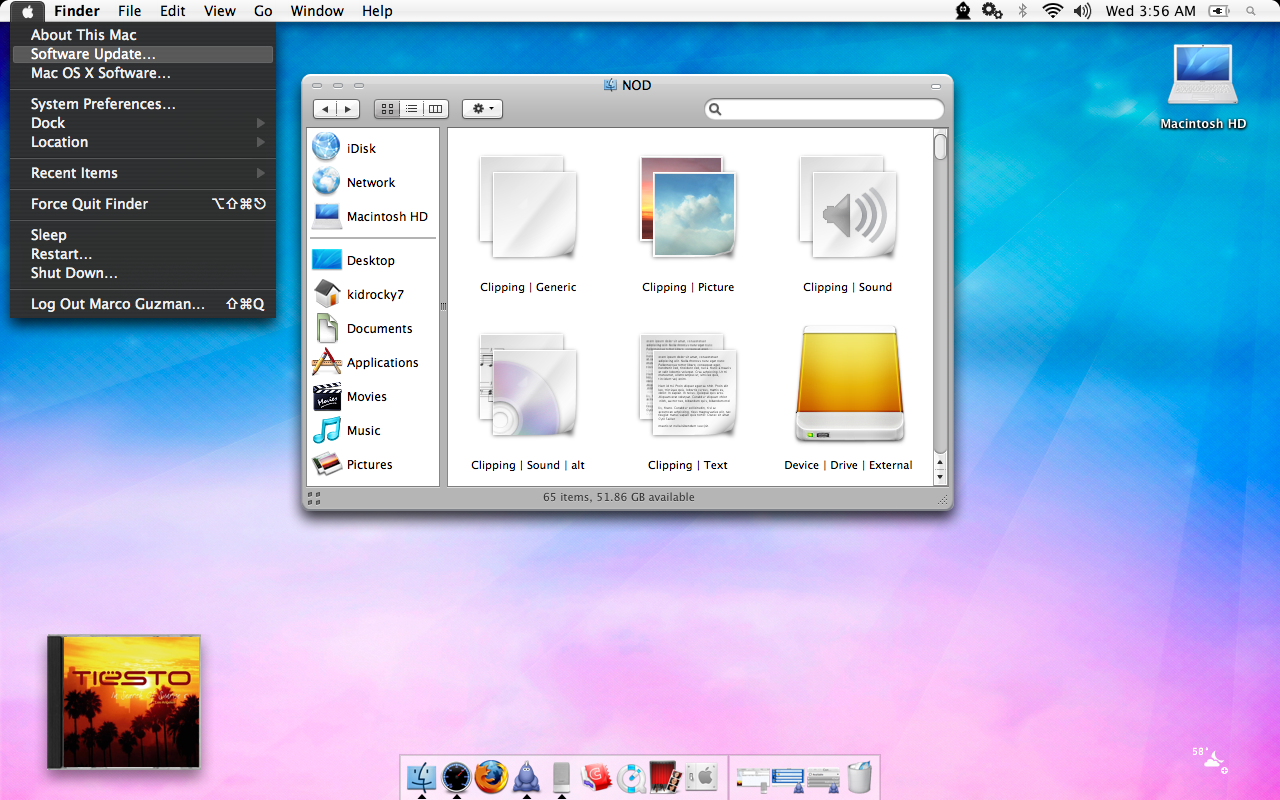Open the File menu
This screenshot has width=1280, height=800.
pyautogui.click(x=129, y=11)
